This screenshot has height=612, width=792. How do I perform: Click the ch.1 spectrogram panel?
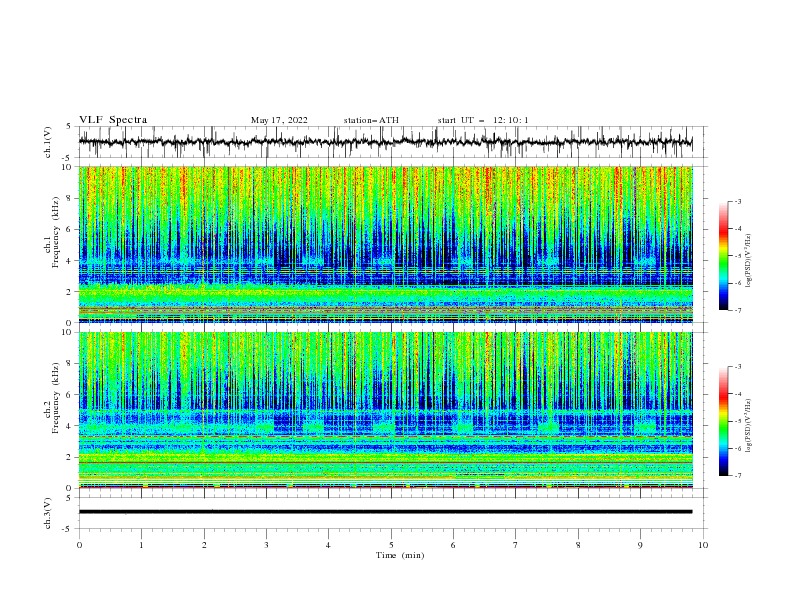[386, 244]
